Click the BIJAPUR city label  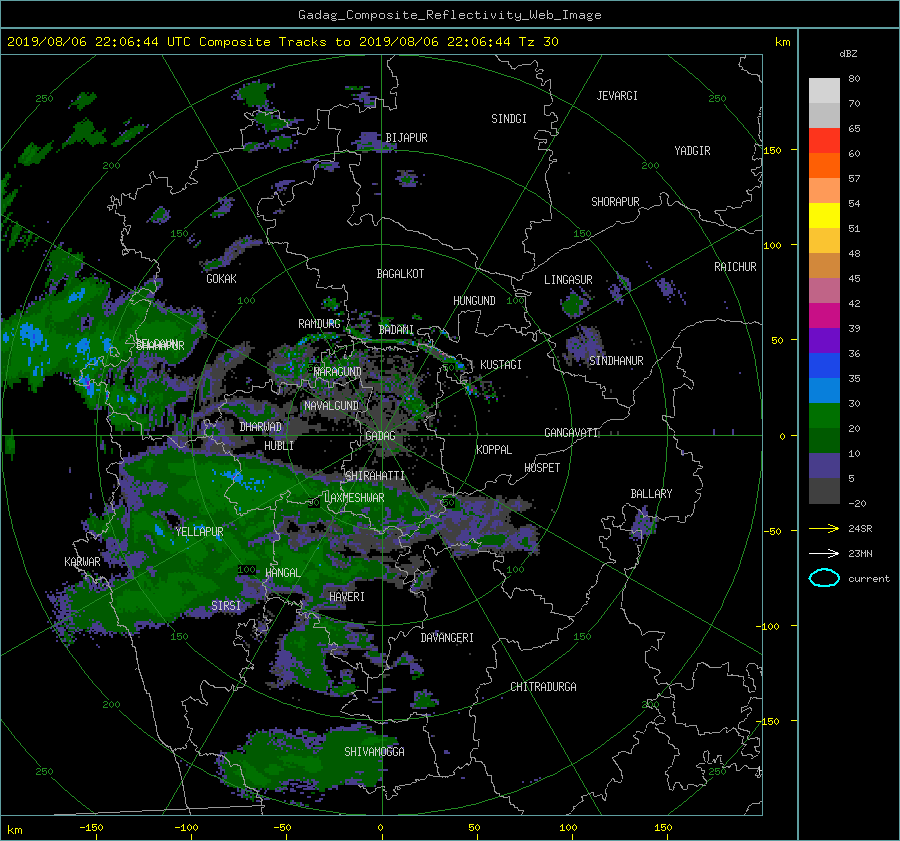pyautogui.click(x=406, y=138)
